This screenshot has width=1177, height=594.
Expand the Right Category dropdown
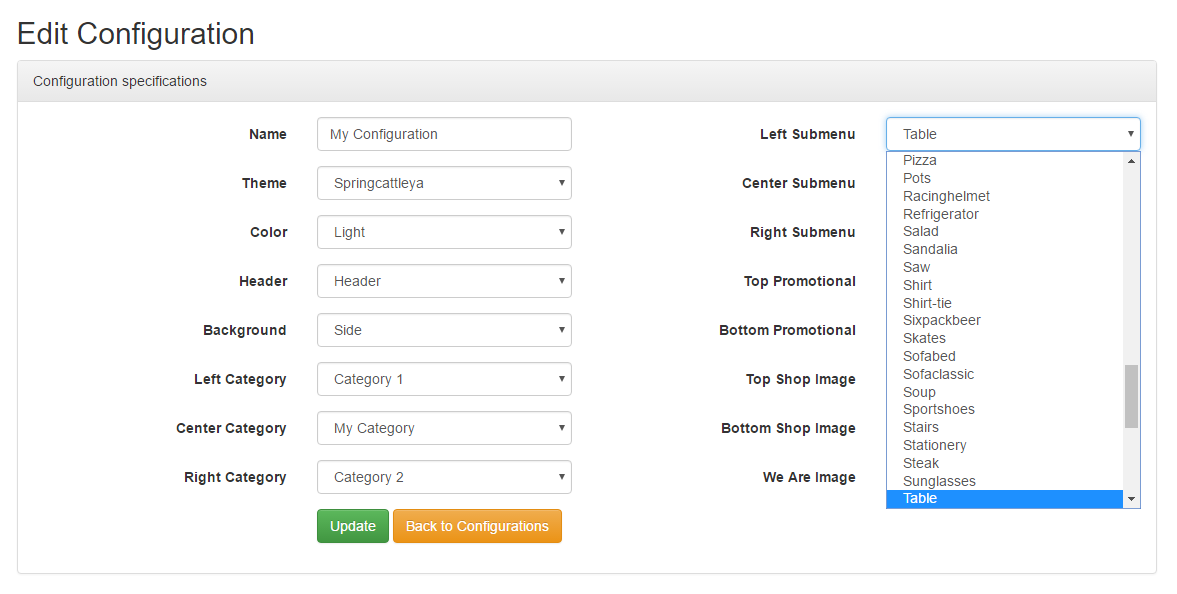tap(444, 477)
